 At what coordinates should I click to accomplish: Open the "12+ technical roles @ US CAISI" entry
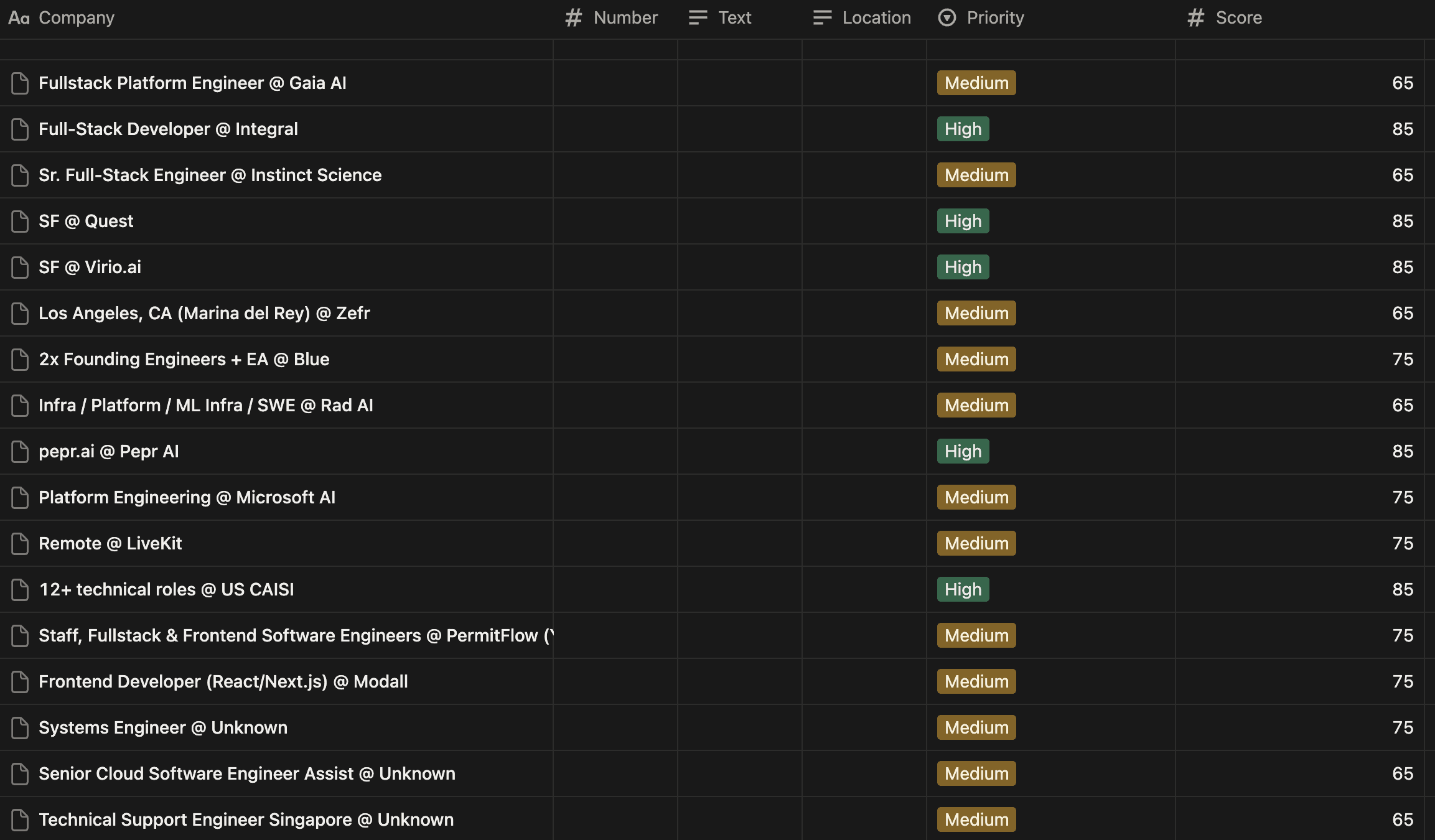[166, 589]
